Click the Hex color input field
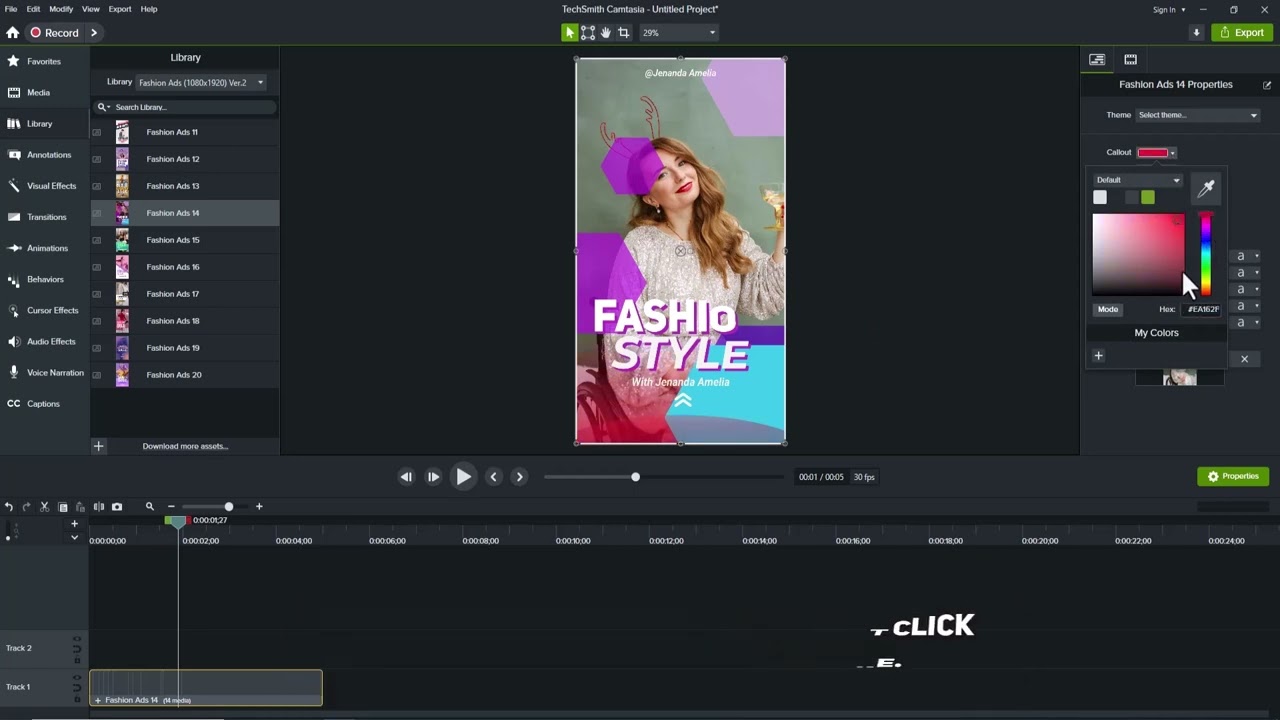 click(1202, 309)
